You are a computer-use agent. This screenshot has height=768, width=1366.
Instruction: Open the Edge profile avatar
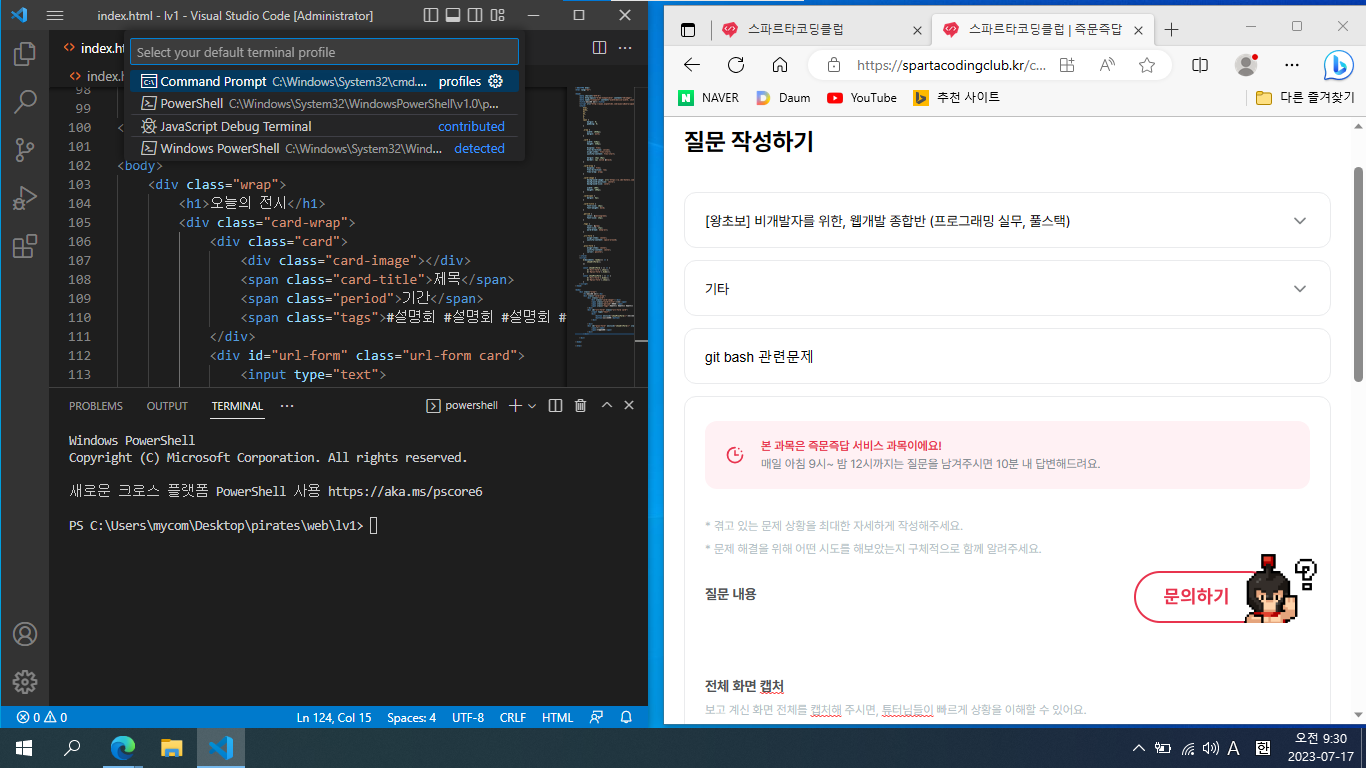point(1246,65)
